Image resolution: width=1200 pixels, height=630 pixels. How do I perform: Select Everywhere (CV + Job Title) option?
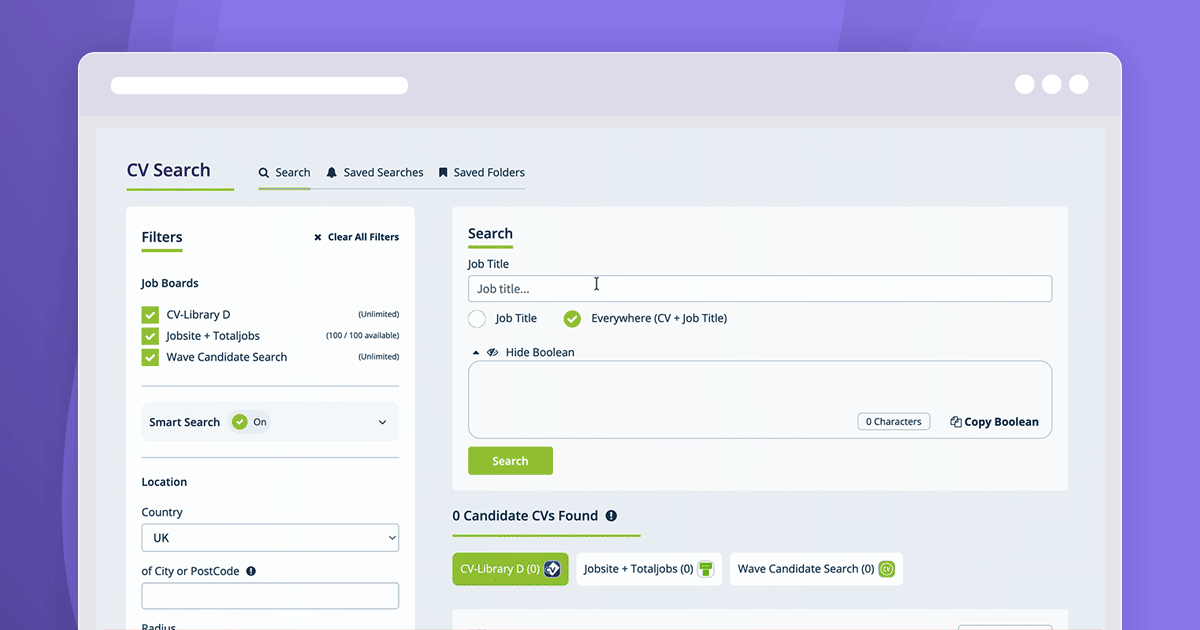[x=572, y=319]
